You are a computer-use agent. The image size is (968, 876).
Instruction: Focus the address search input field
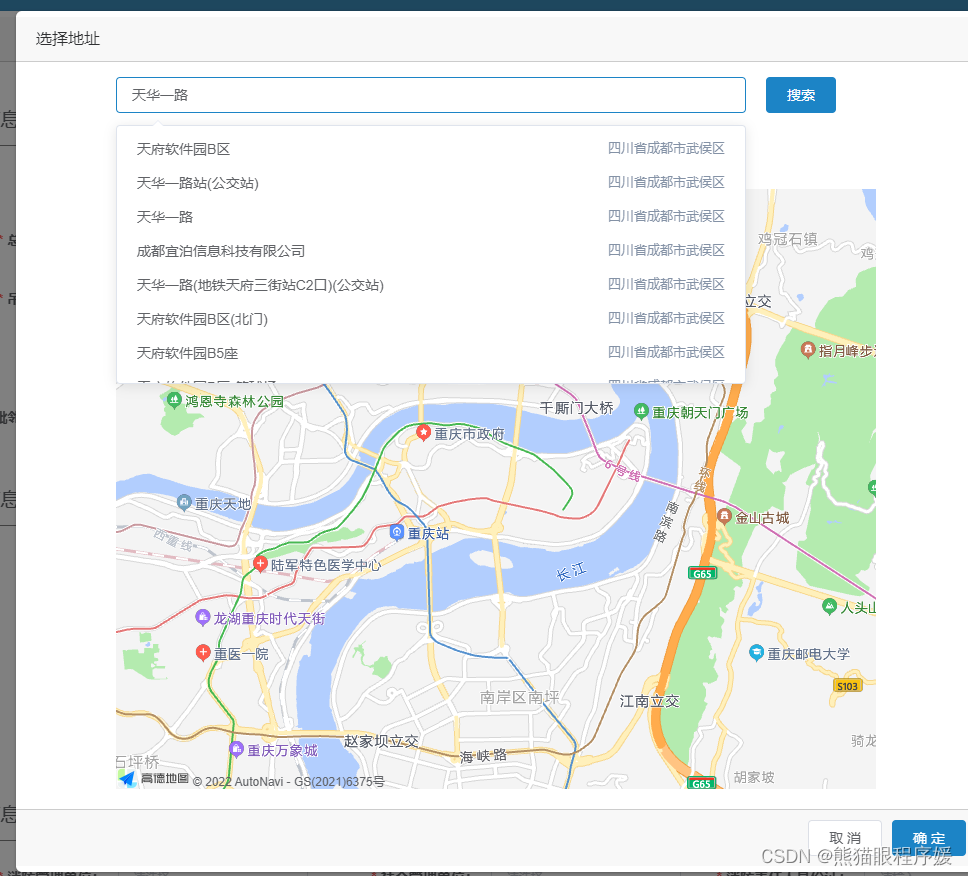[431, 95]
